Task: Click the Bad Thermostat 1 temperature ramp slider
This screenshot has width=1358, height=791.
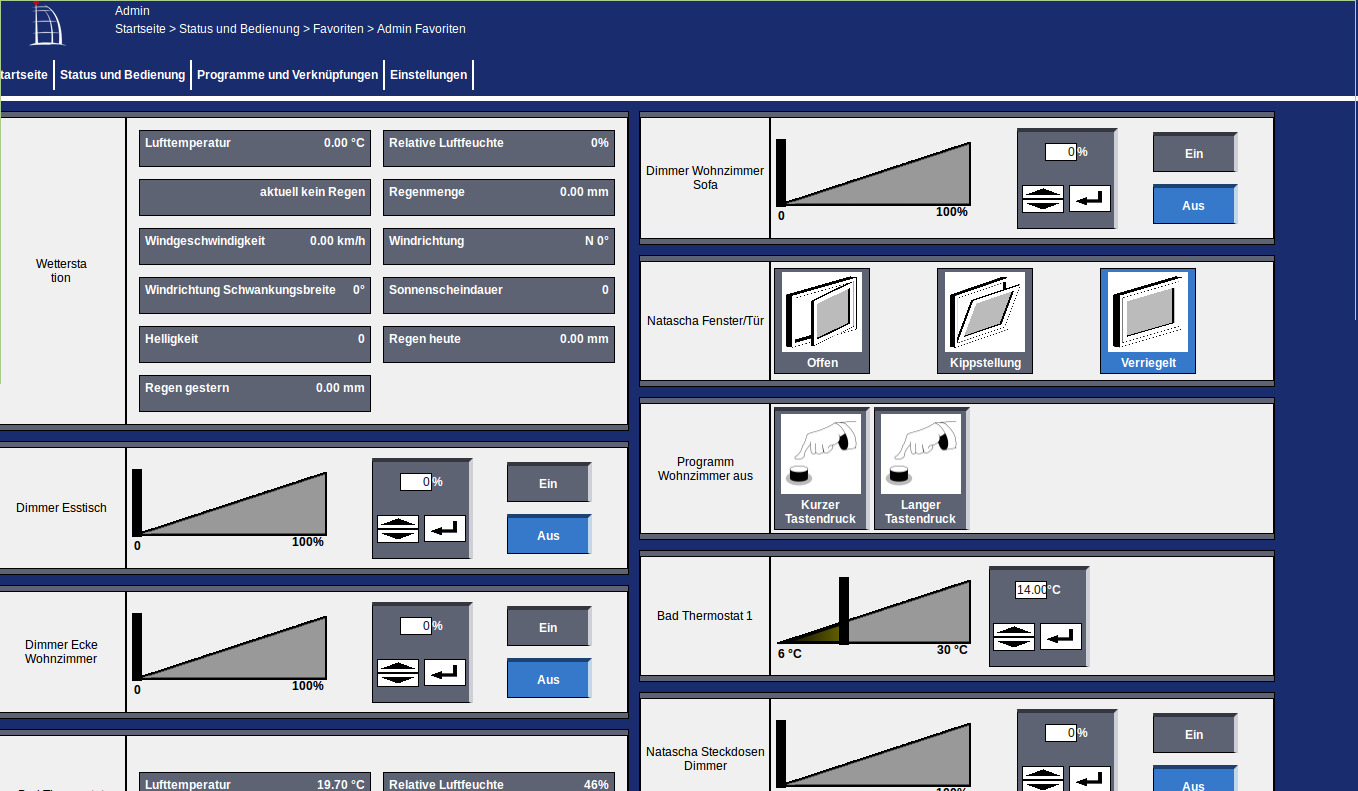Action: (875, 611)
